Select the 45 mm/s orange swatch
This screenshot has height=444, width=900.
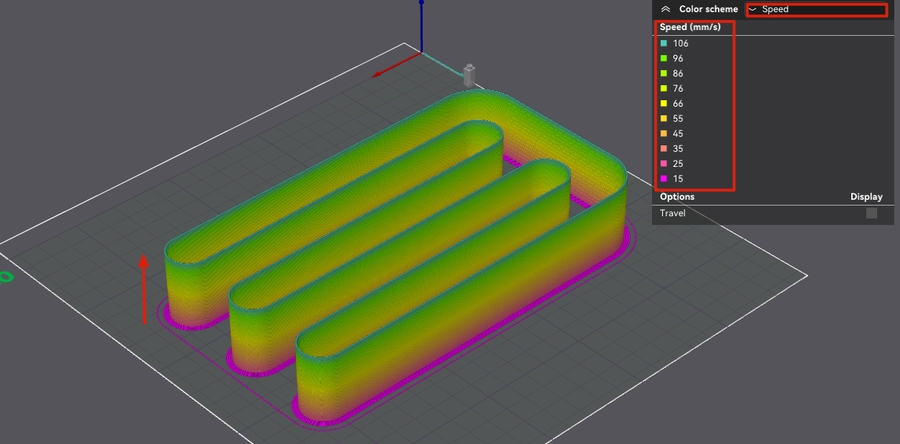click(x=663, y=133)
